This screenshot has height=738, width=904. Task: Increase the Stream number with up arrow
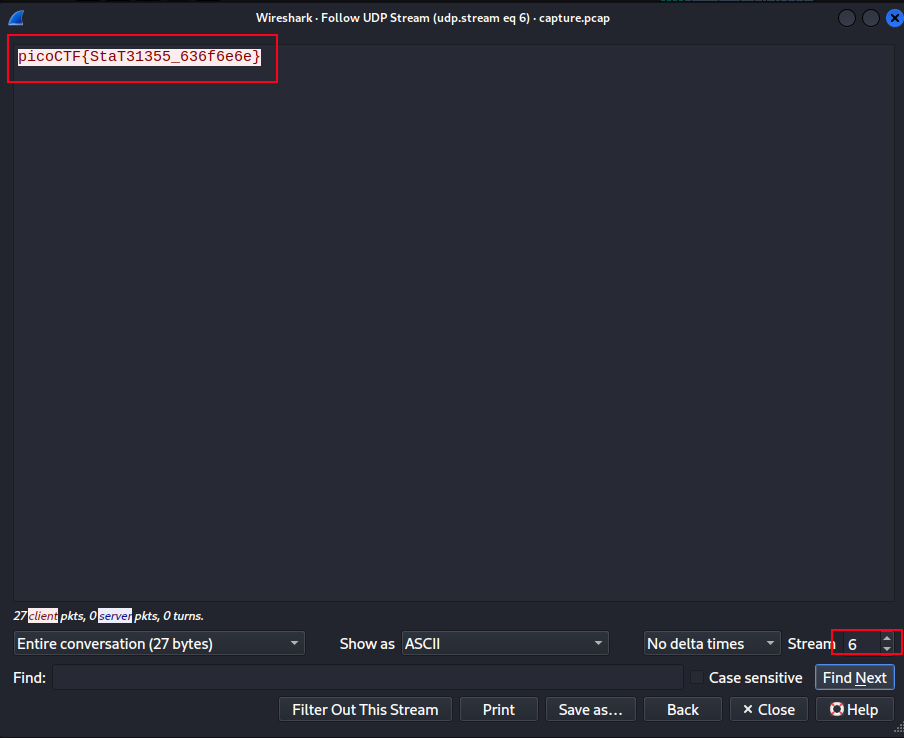[886, 638]
